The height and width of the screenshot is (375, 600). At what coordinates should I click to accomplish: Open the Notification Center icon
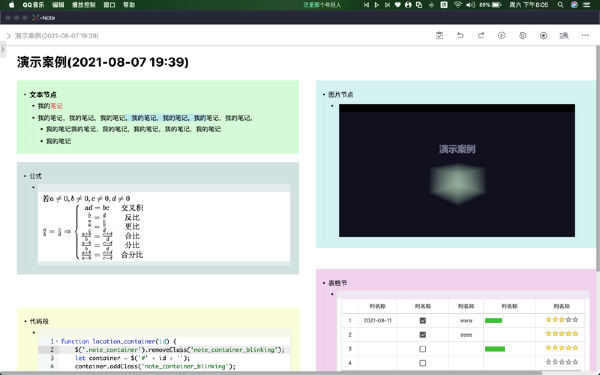(x=587, y=5)
